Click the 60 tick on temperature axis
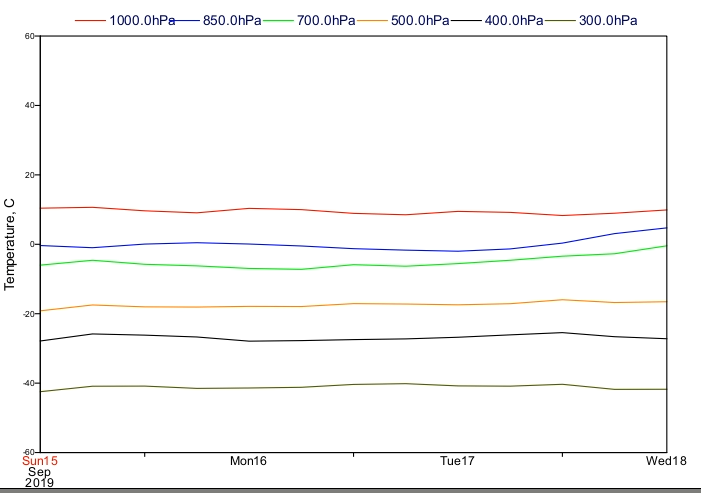 30,36
